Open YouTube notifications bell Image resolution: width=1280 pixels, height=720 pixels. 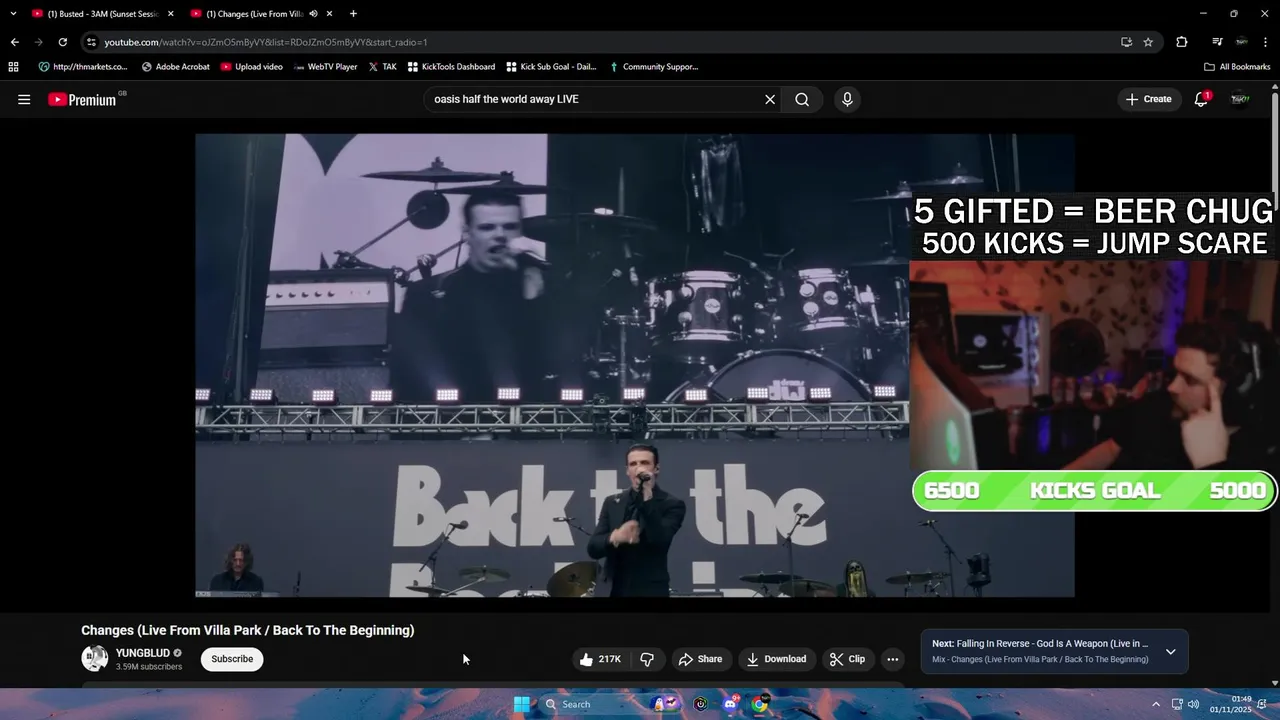(1202, 99)
